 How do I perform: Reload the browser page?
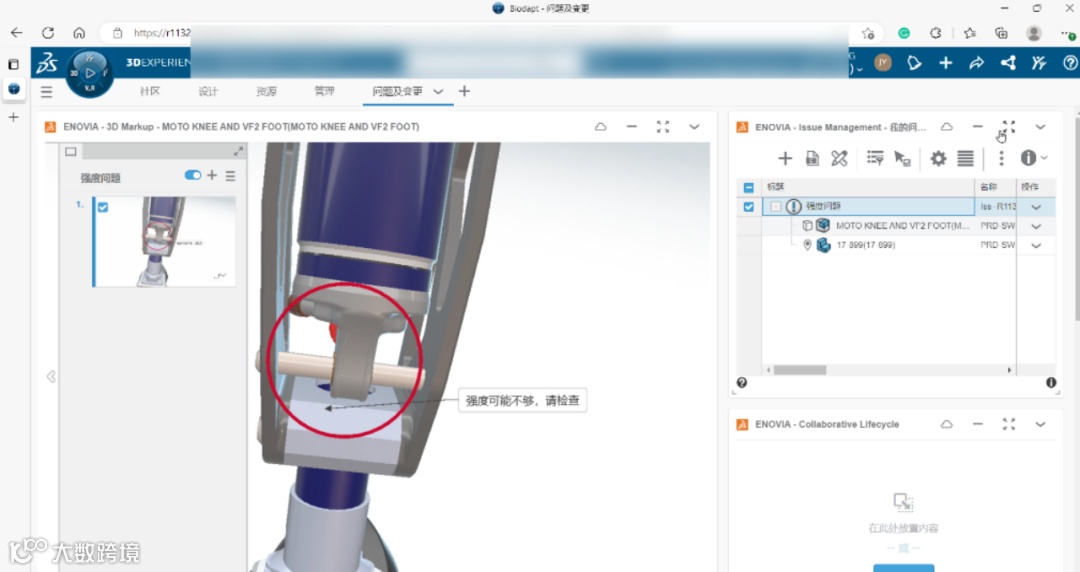coord(48,32)
